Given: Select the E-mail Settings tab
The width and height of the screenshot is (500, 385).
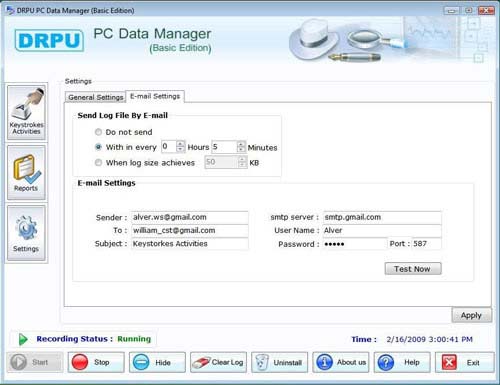Looking at the screenshot, I should 155,96.
